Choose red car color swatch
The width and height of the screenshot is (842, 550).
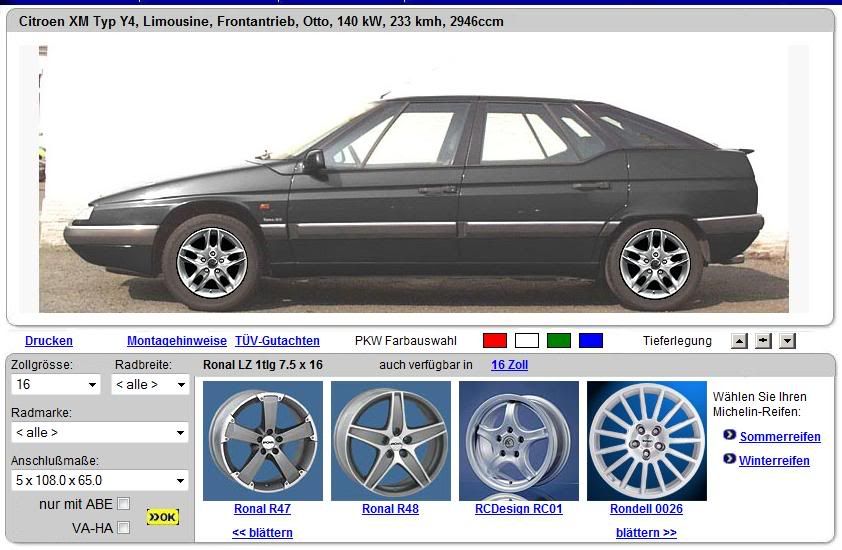point(495,341)
